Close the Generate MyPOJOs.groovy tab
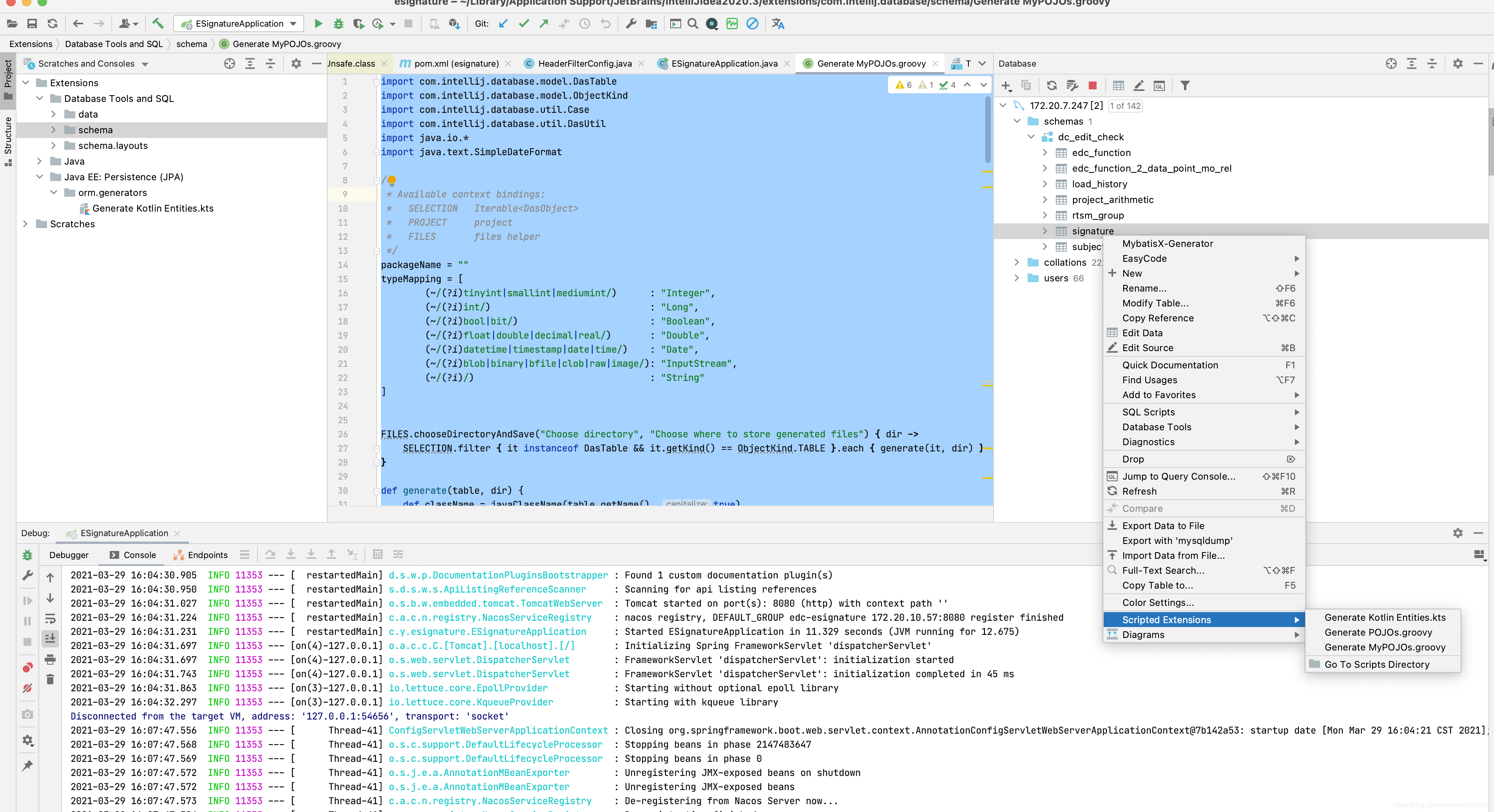 point(935,64)
